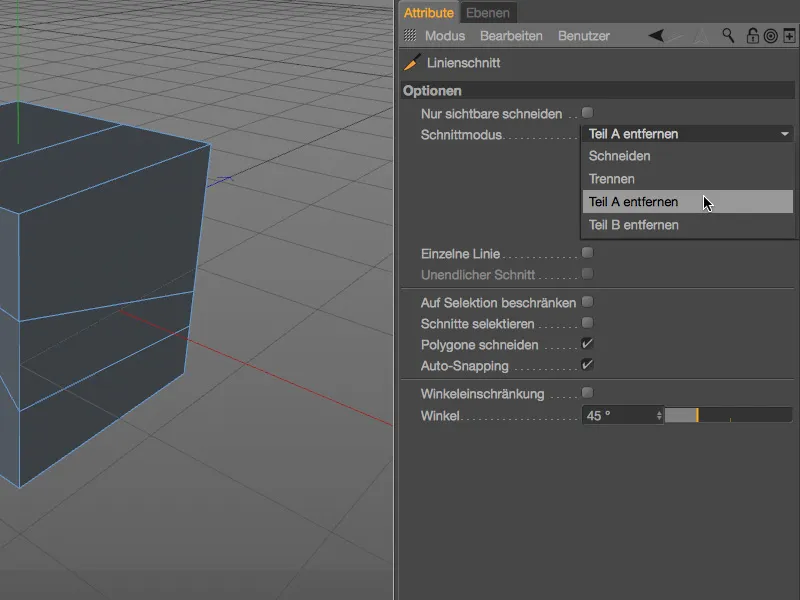
Task: Uncheck Polygone schneiden checkbox
Action: point(587,343)
